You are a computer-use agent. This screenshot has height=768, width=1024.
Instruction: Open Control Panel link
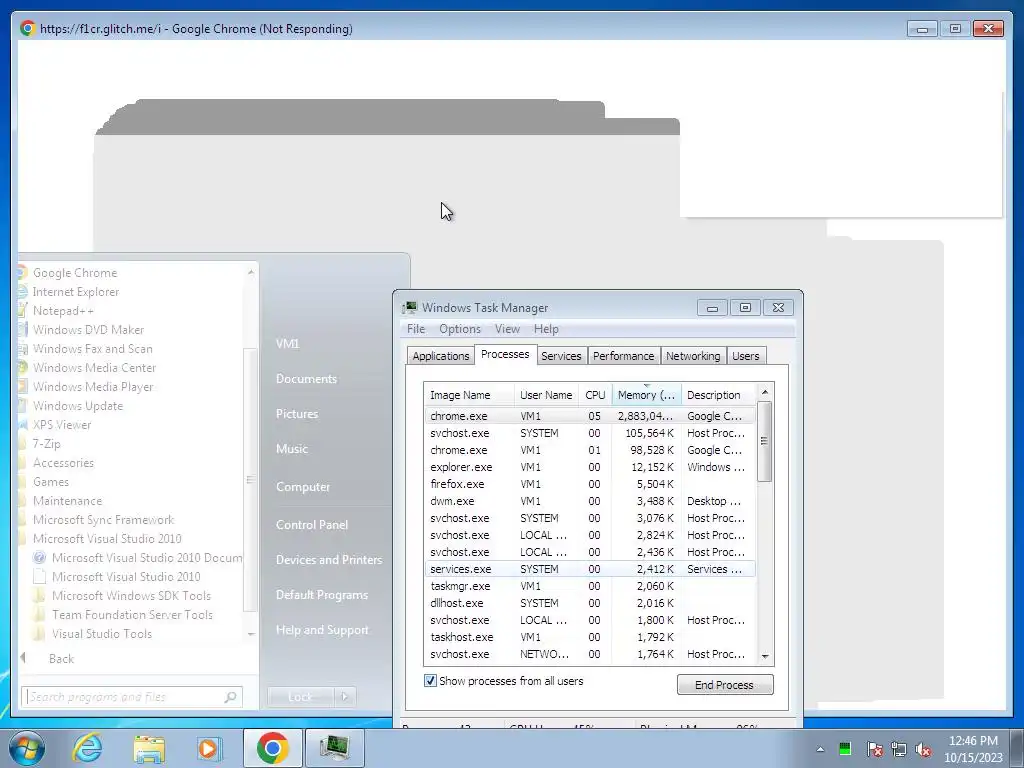(312, 524)
